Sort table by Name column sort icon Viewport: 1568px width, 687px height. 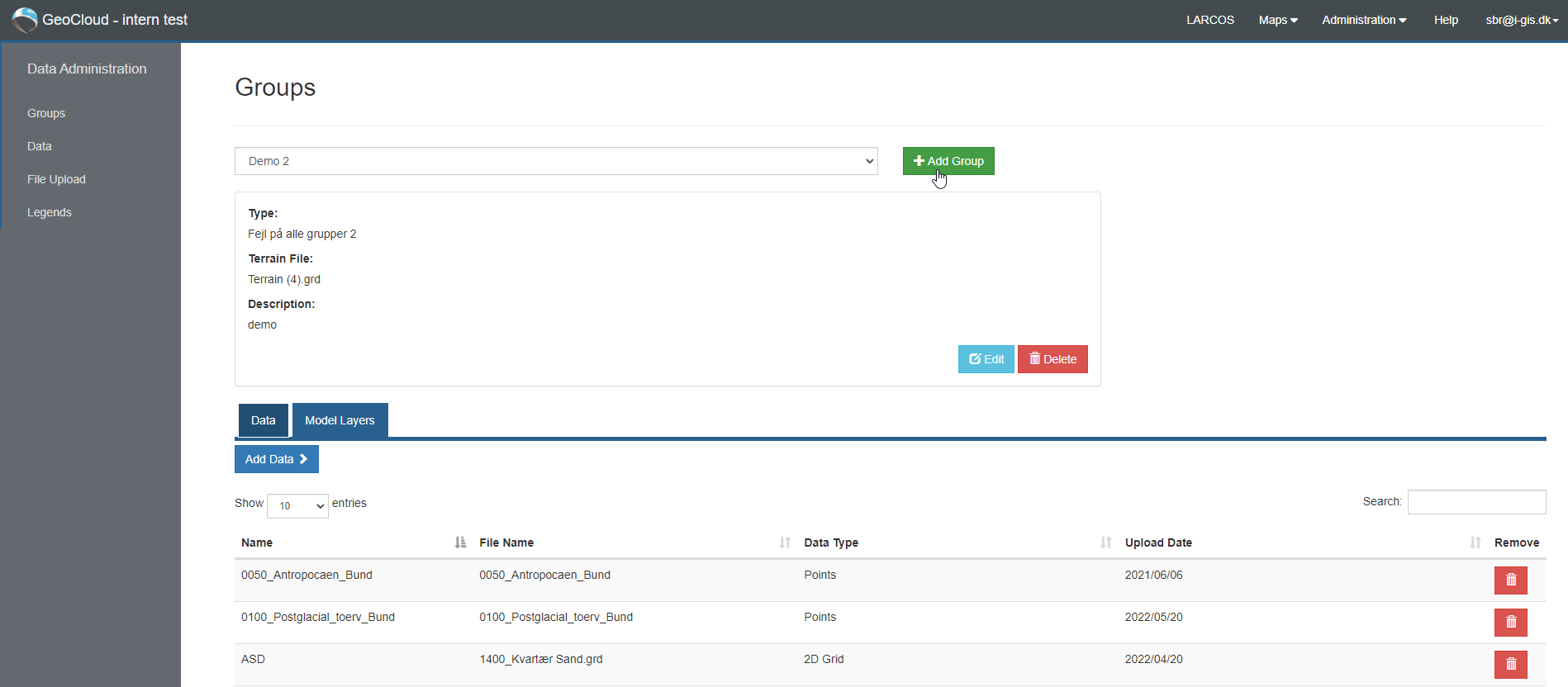pyautogui.click(x=460, y=542)
